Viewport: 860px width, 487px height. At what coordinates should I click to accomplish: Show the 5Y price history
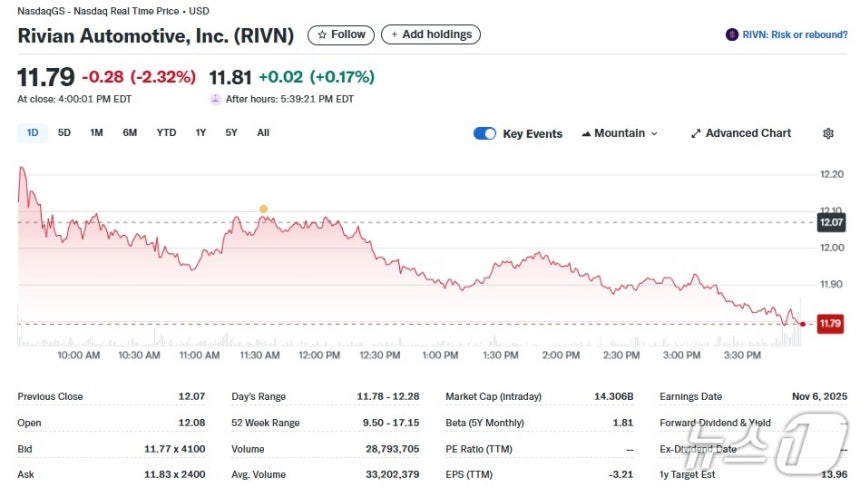[231, 133]
